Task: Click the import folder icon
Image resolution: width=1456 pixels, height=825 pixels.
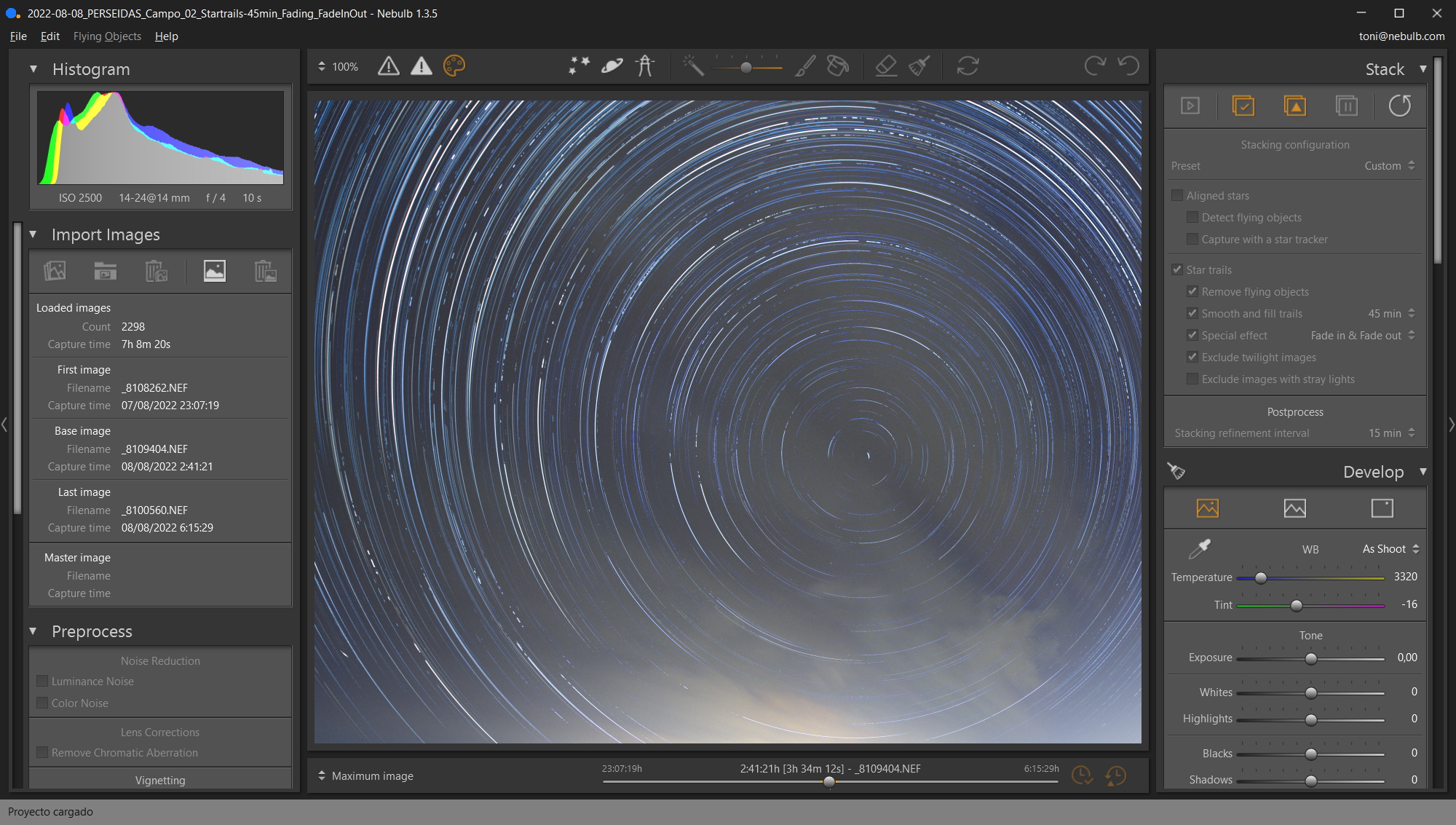Action: pyautogui.click(x=105, y=271)
